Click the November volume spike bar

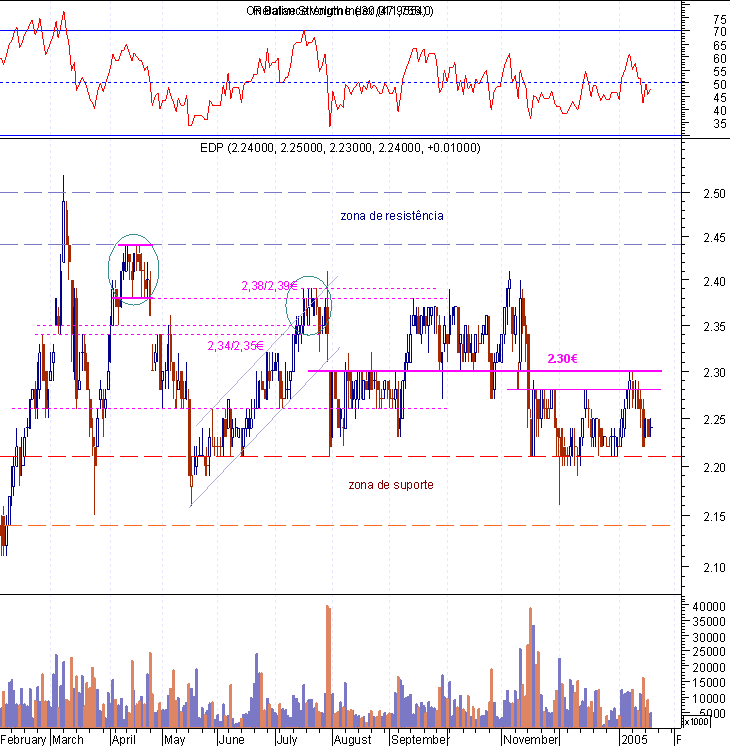click(530, 667)
